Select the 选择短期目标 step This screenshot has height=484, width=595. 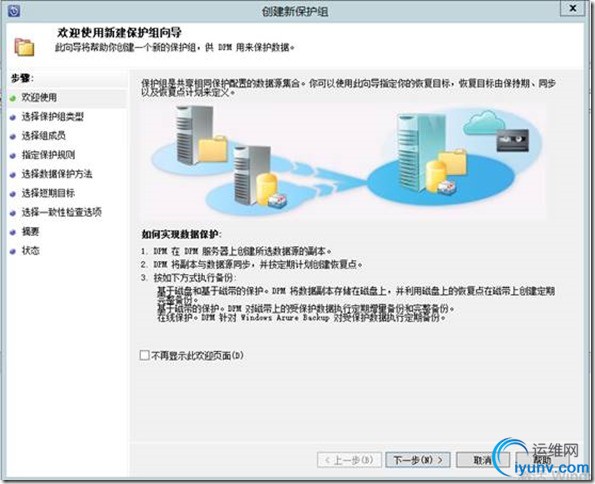(x=48, y=193)
